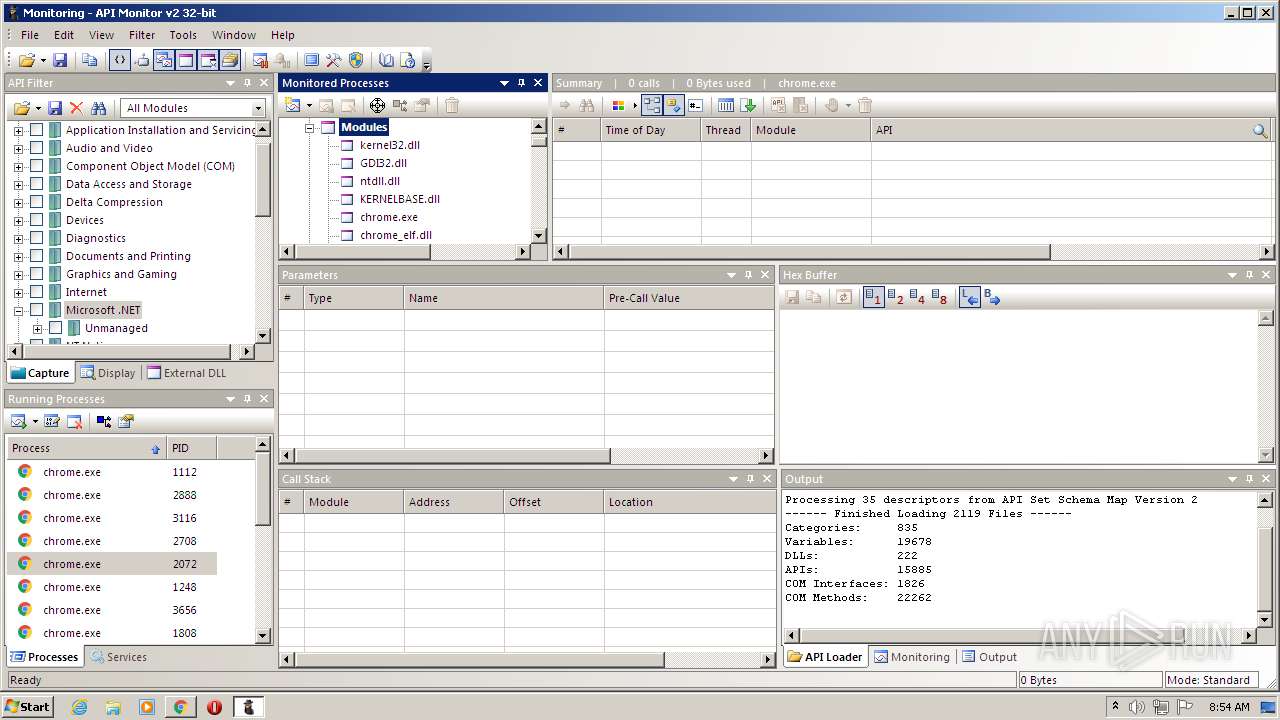Viewport: 1280px width, 720px height.
Task: Open the Filter menu
Action: click(142, 35)
